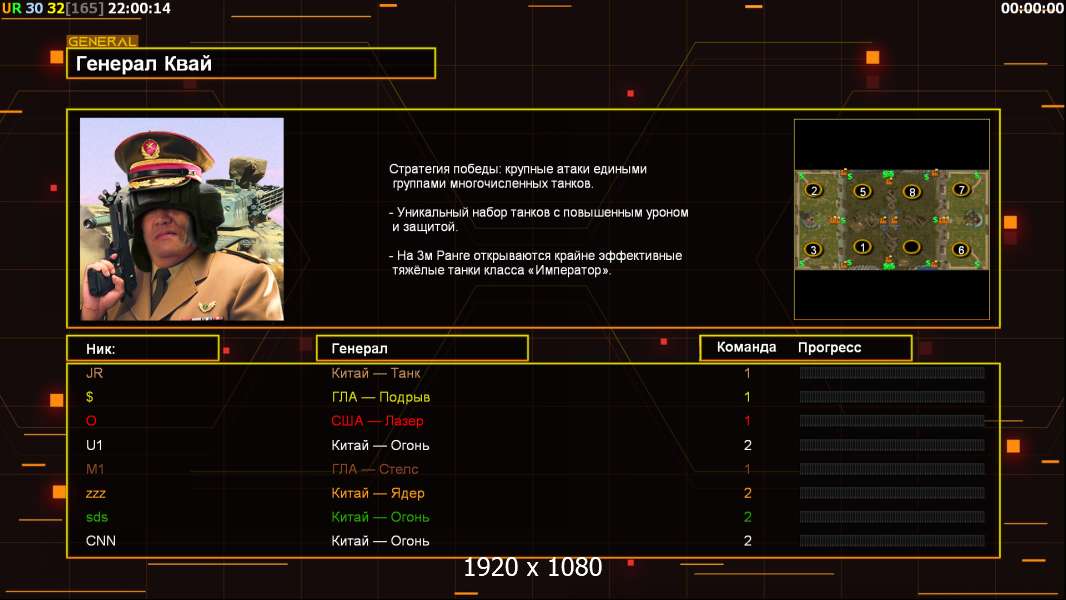Image resolution: width=1066 pixels, height=600 pixels.
Task: Click player nick JR
Action: pyautogui.click(x=94, y=373)
